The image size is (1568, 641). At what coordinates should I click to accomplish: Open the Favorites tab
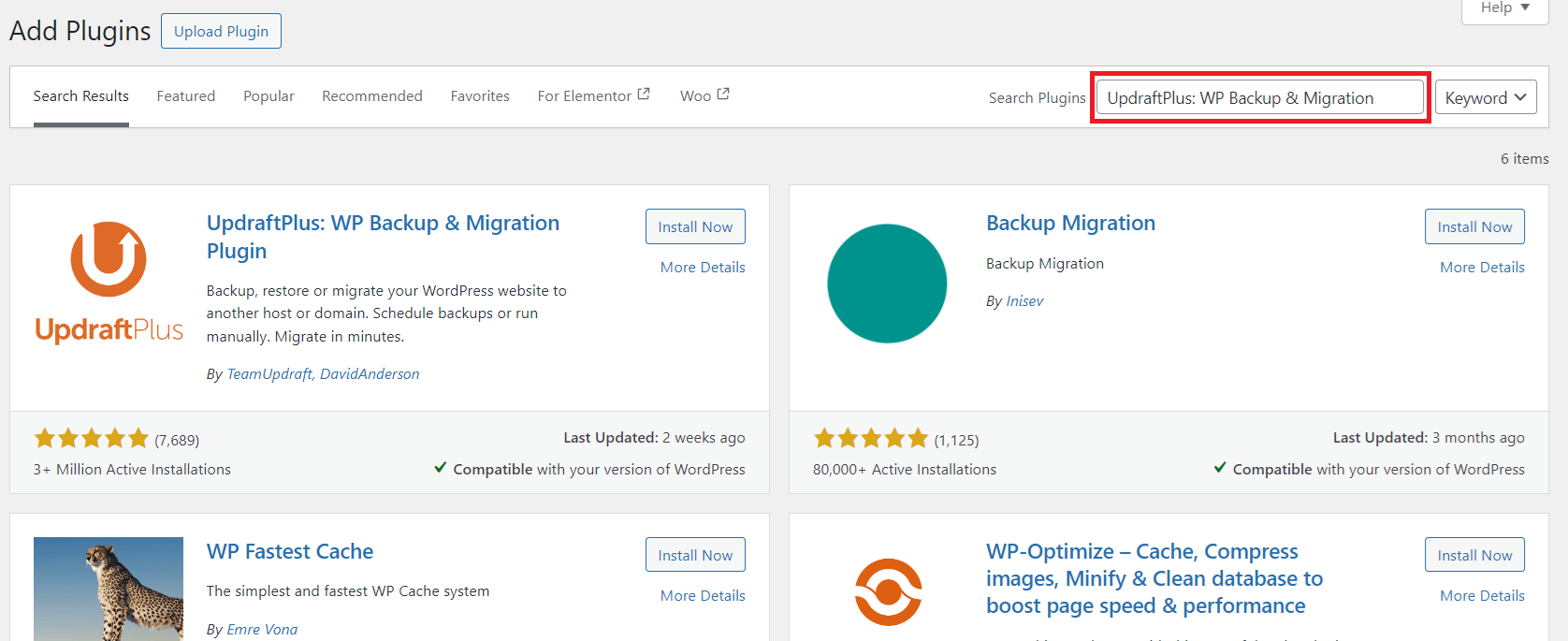point(480,96)
